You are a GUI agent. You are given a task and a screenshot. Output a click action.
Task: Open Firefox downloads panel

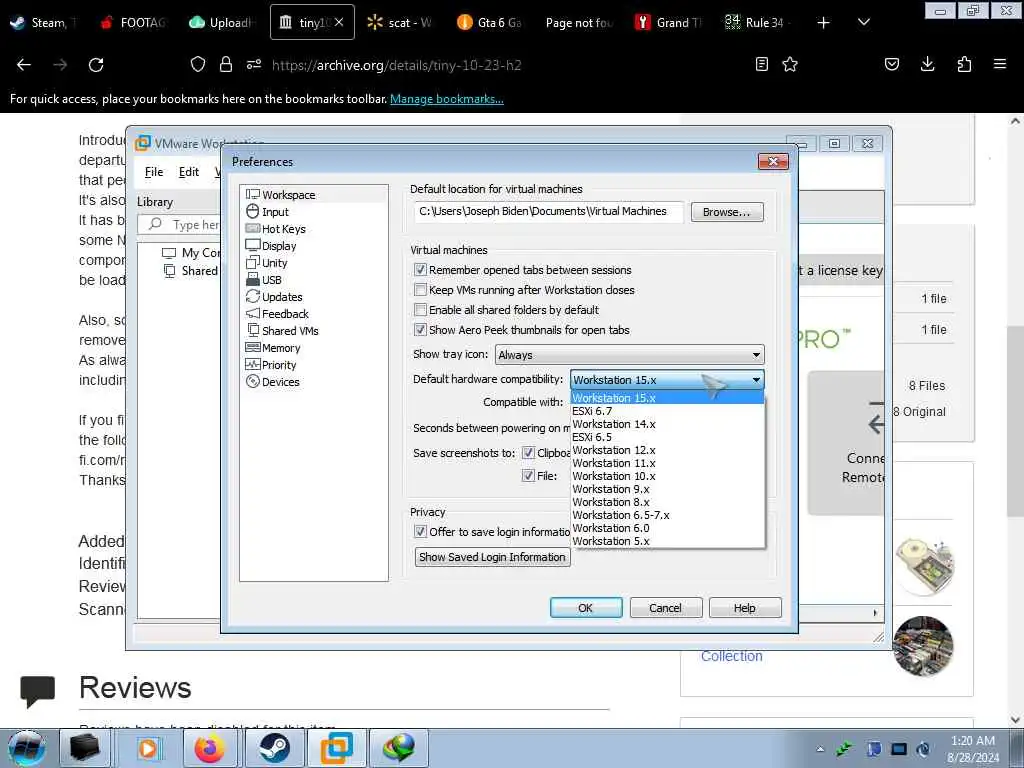tap(927, 64)
